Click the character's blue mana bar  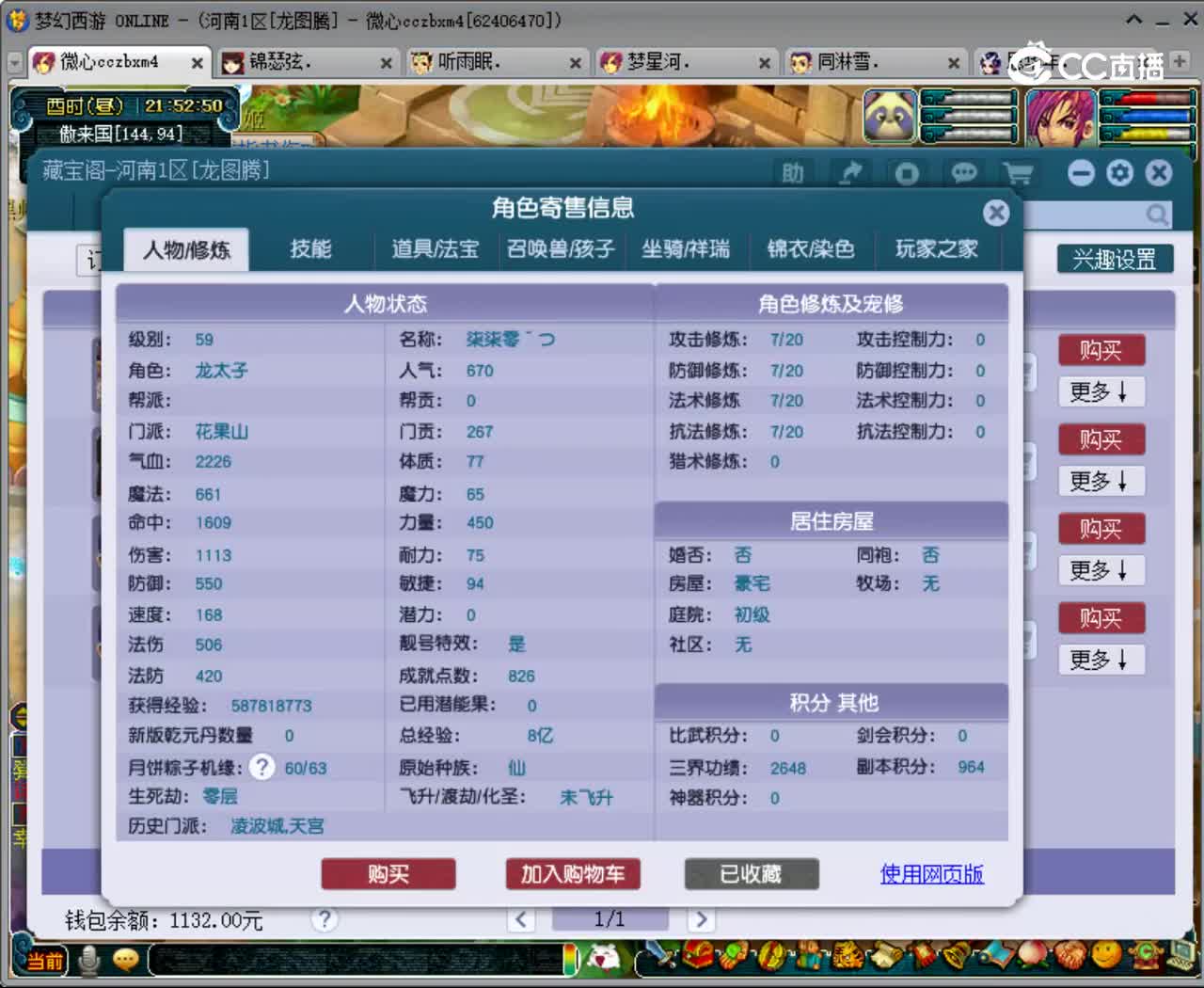pyautogui.click(x=1146, y=118)
